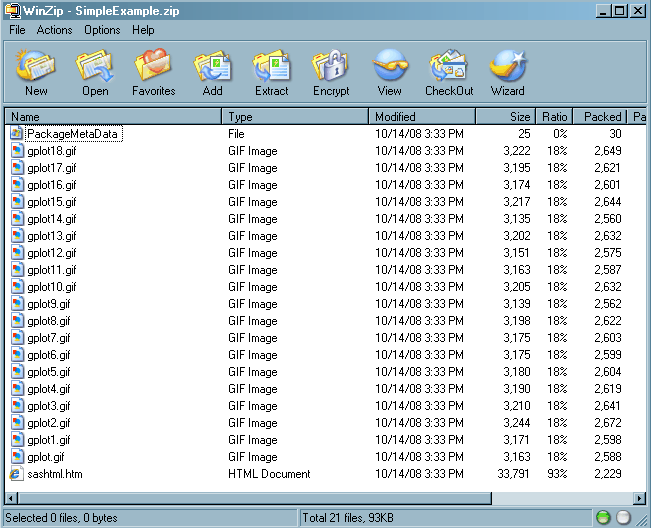The width and height of the screenshot is (651, 528).
Task: Click the PackageMetaData file icon
Action: 16,134
